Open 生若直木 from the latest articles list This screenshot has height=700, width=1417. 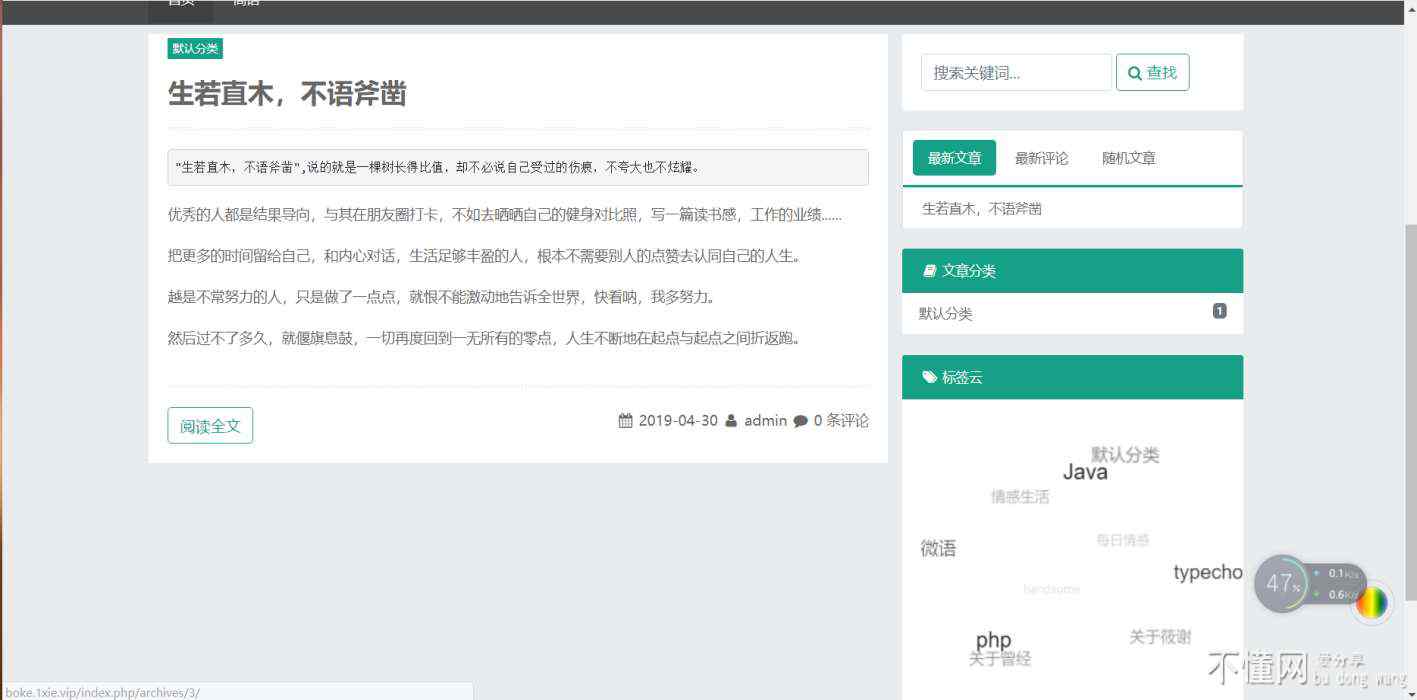tap(981, 209)
